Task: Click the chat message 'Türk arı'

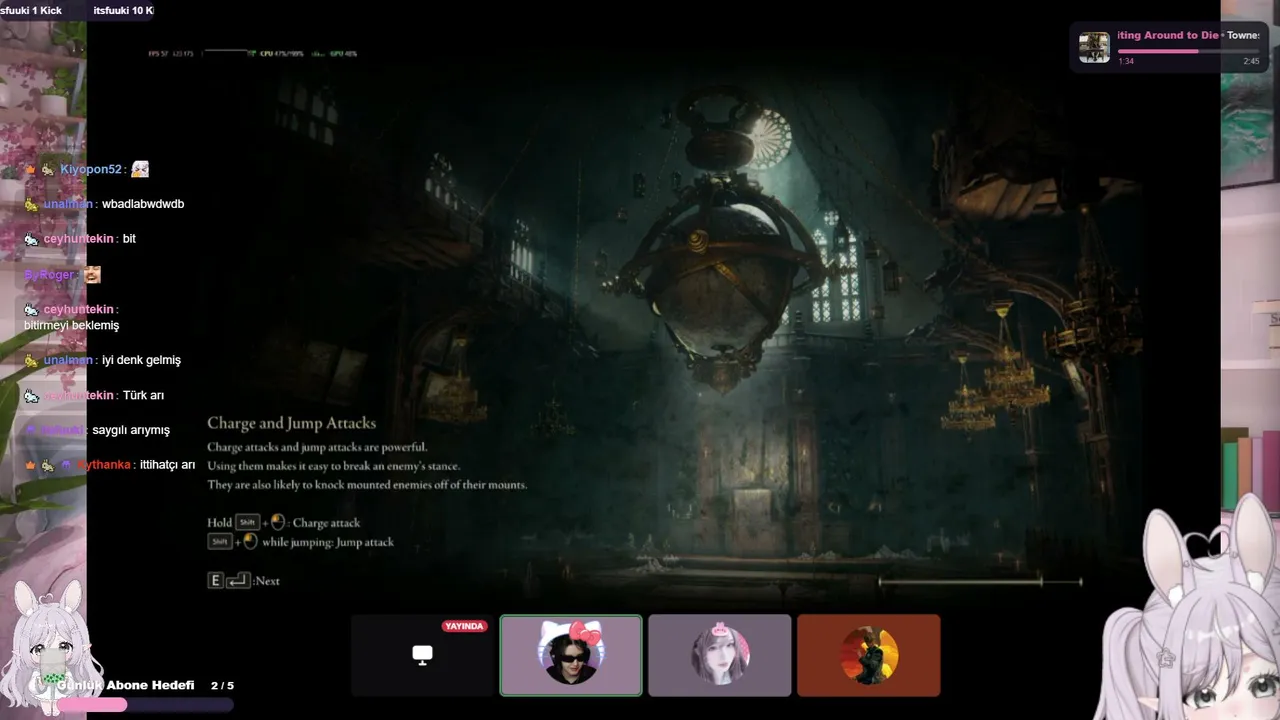Action: click(143, 395)
